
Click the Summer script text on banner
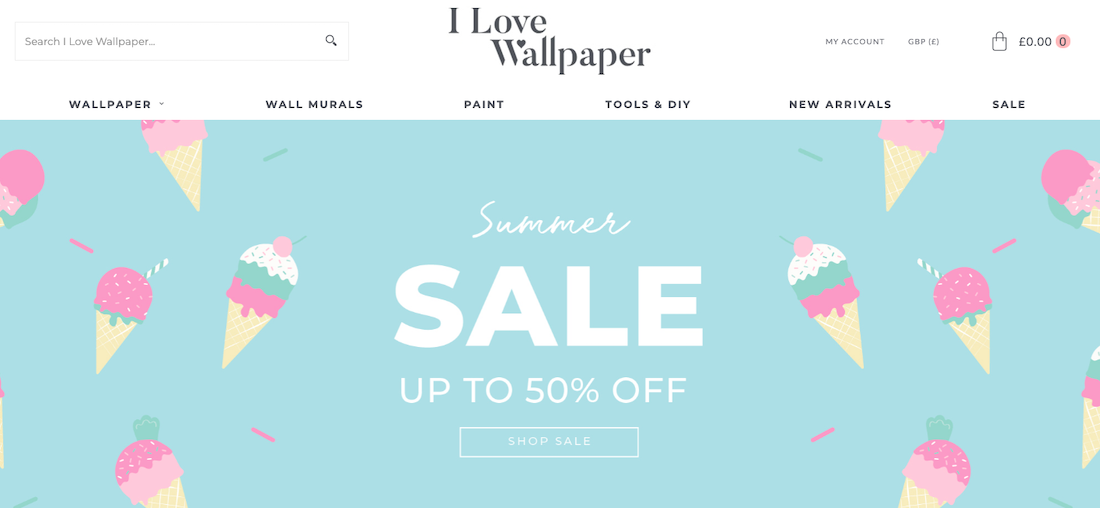pos(551,220)
